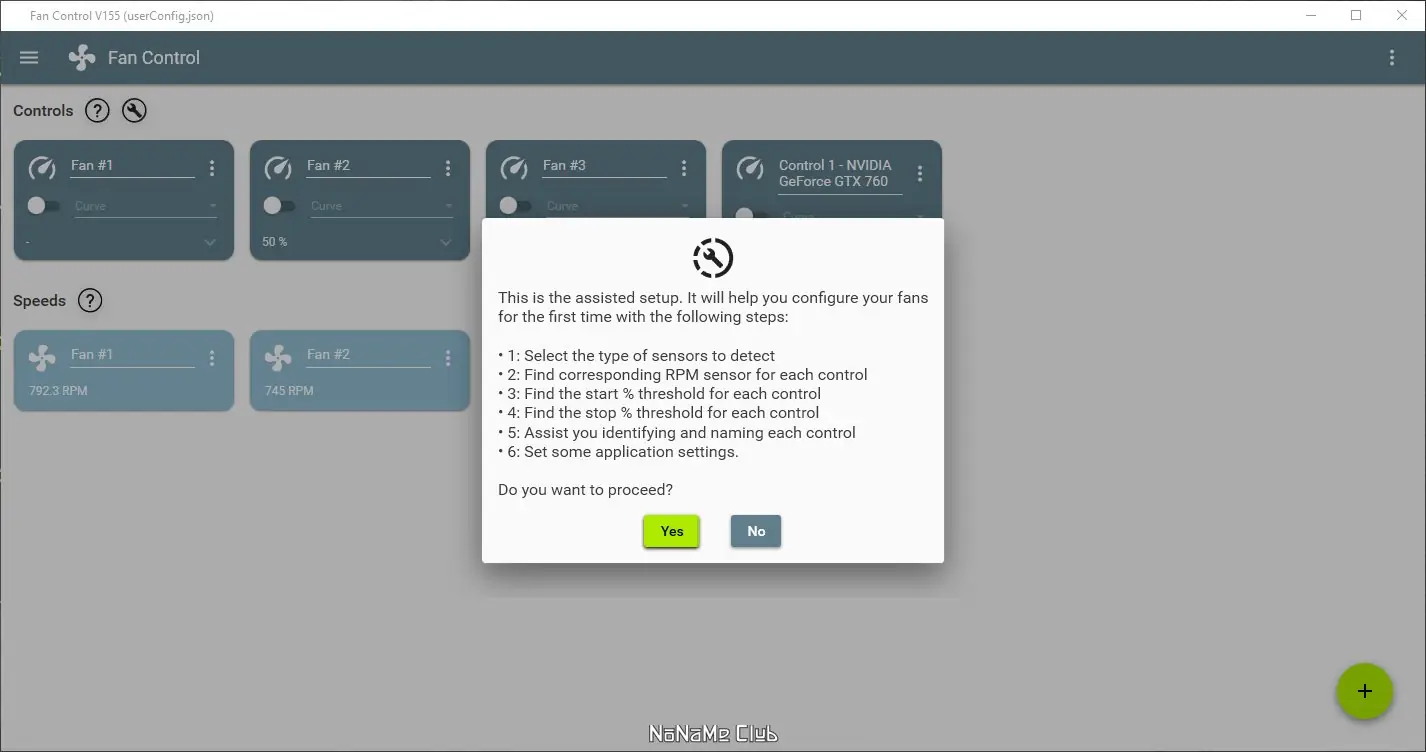Open the top-right more options menu

tap(1391, 58)
